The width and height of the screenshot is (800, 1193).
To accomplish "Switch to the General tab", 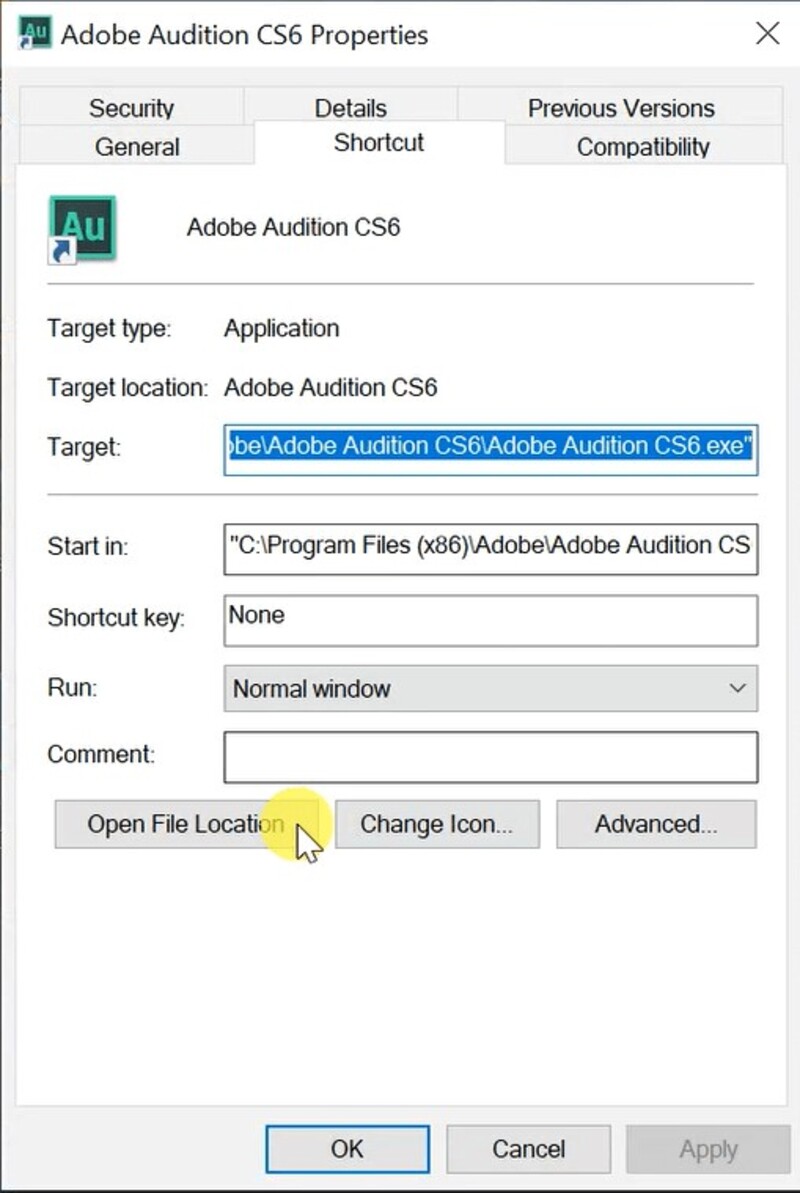I will point(137,146).
